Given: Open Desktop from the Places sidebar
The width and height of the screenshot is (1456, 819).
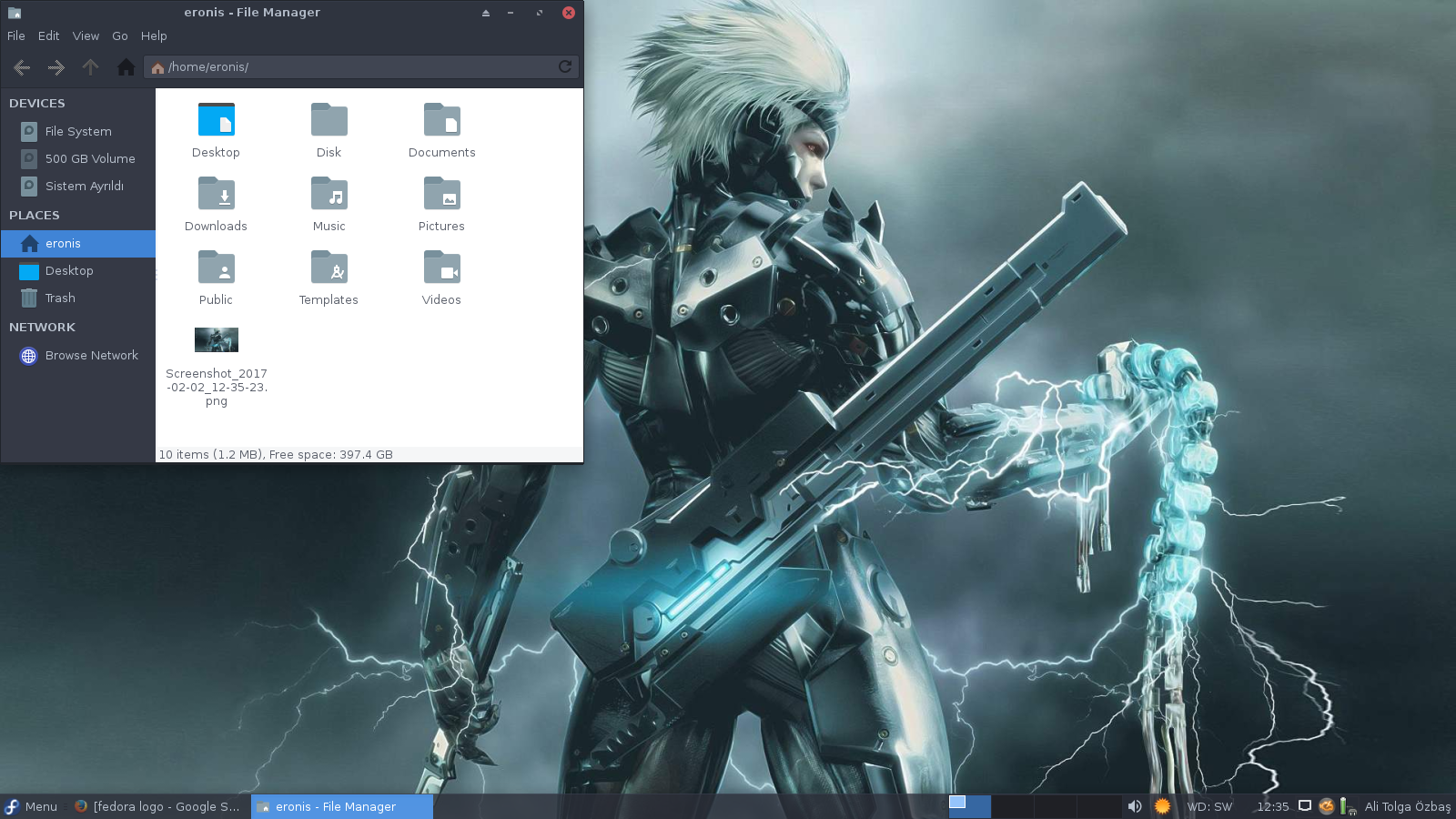Looking at the screenshot, I should (x=78, y=271).
